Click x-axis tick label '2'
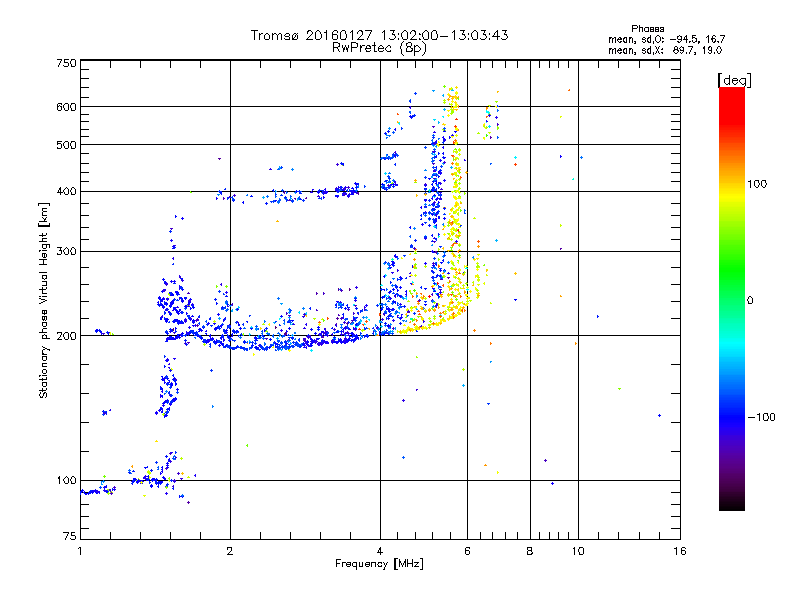This screenshot has width=800, height=600. click(230, 551)
